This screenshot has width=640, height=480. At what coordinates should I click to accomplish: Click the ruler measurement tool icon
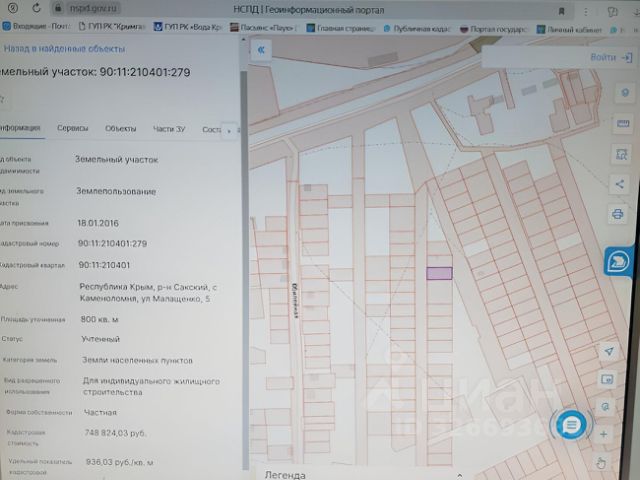pos(623,123)
